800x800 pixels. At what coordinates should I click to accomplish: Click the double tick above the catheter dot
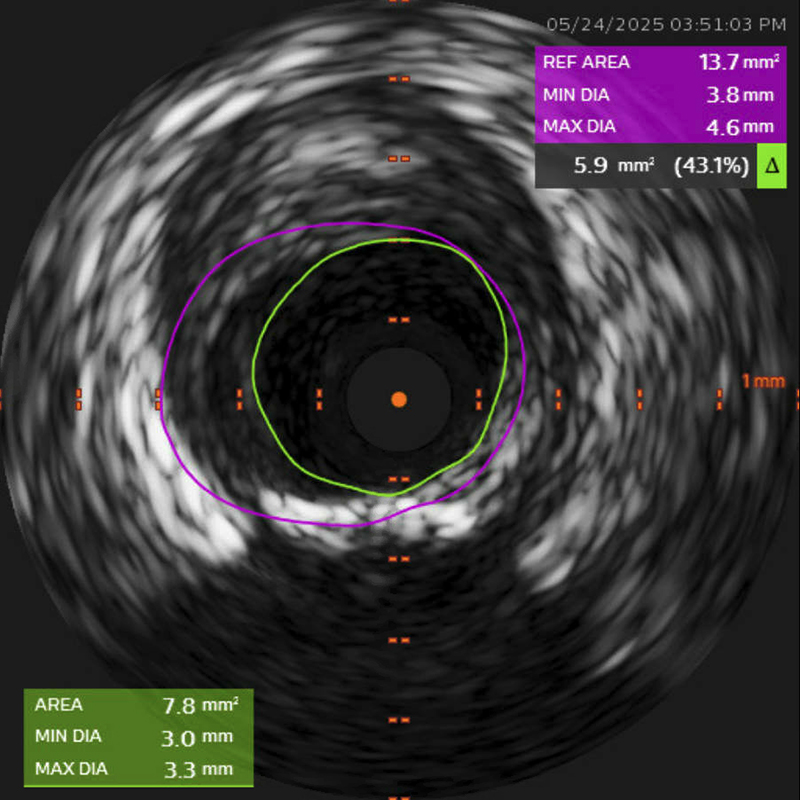397,318
